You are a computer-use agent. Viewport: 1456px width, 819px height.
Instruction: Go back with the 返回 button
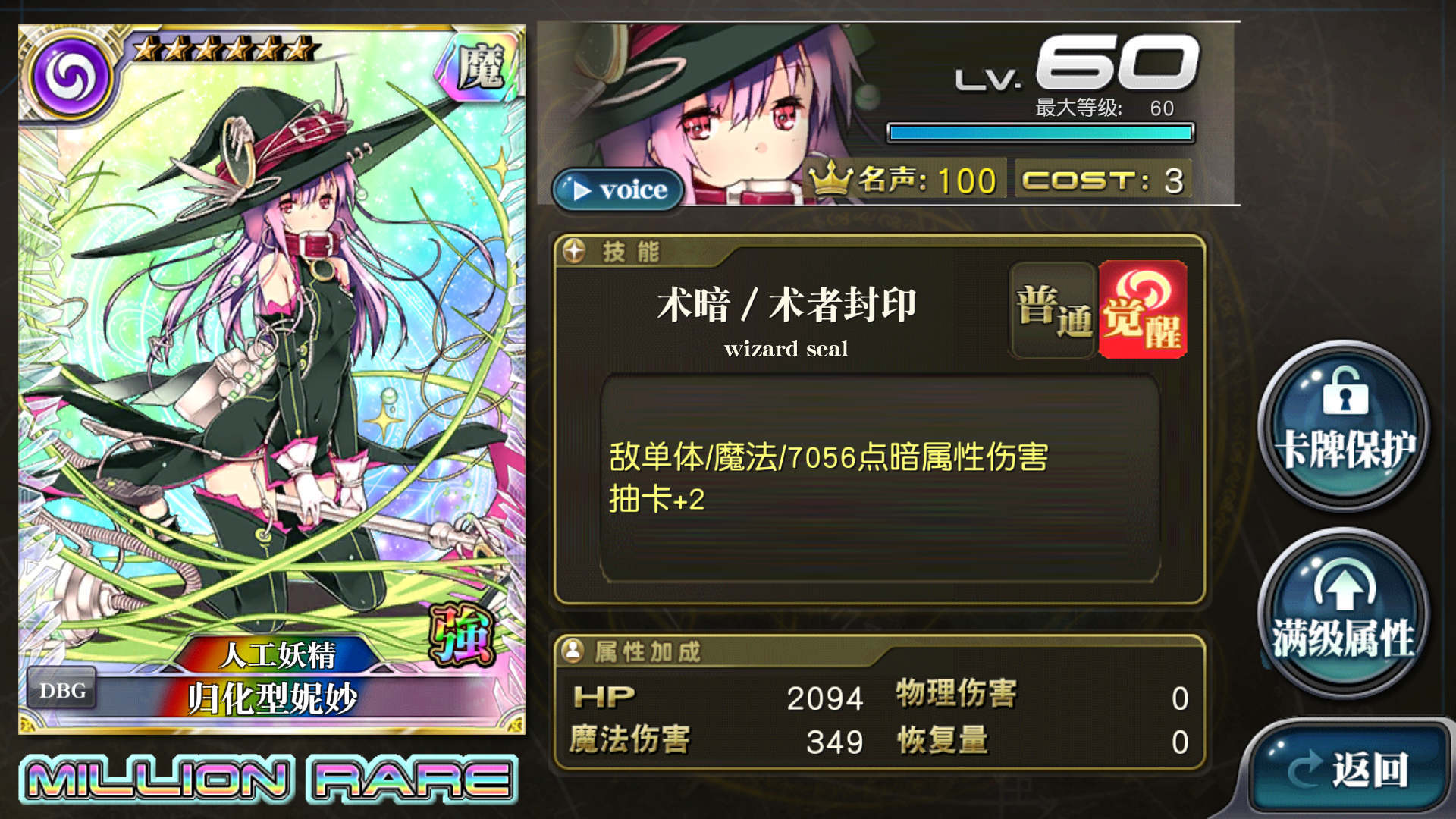click(1350, 767)
